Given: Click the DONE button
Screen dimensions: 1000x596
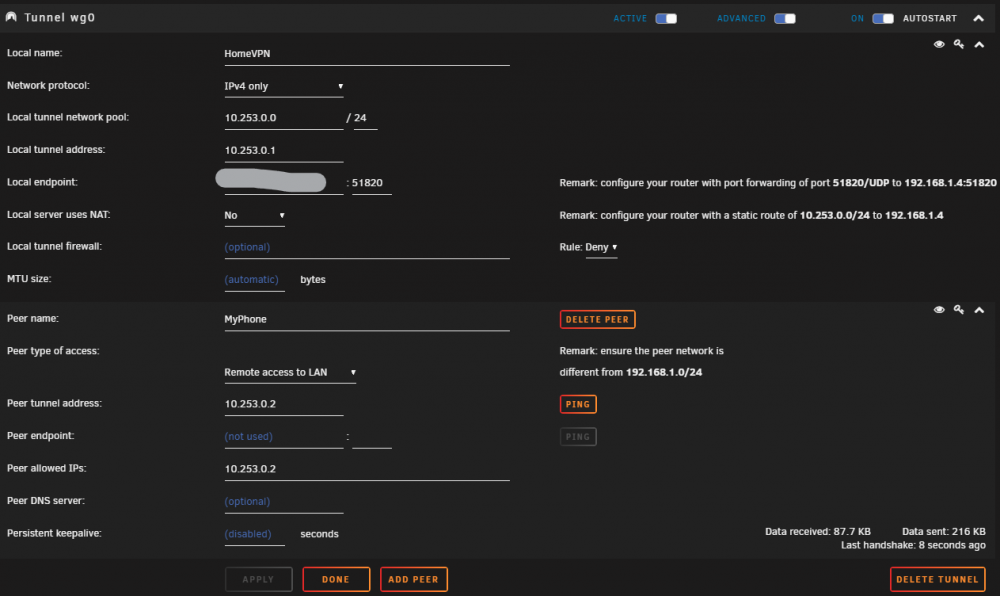Looking at the screenshot, I should pyautogui.click(x=336, y=579).
